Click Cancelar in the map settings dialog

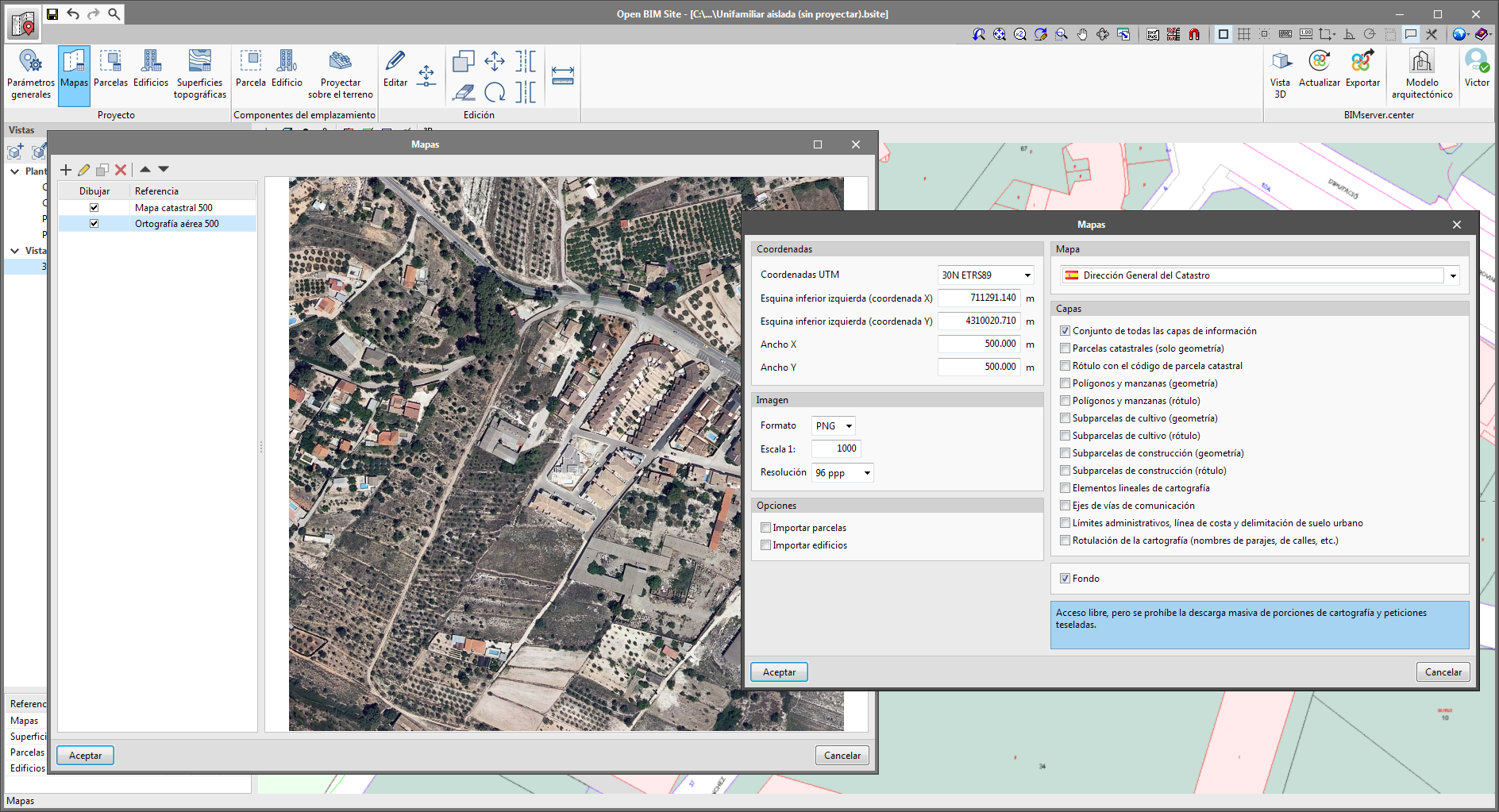coord(1443,672)
